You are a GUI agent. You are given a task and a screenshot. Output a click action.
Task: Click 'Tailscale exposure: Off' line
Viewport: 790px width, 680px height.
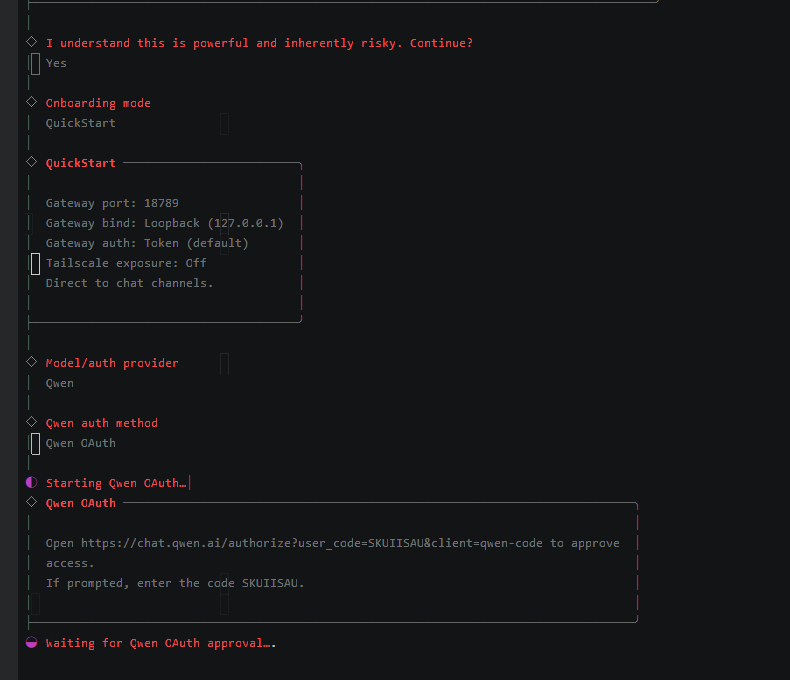pos(126,263)
